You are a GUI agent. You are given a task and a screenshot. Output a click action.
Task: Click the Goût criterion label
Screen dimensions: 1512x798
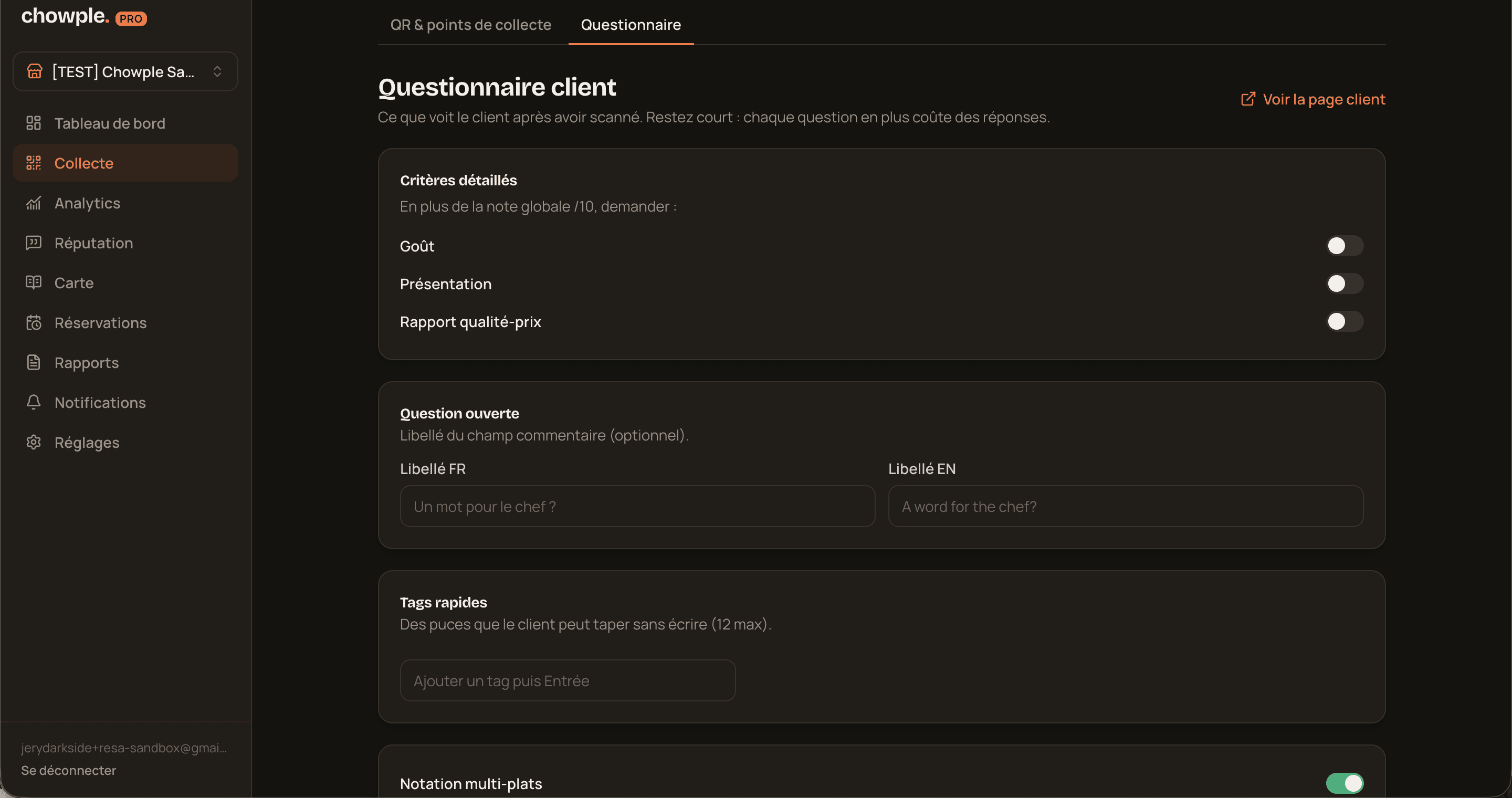point(417,246)
